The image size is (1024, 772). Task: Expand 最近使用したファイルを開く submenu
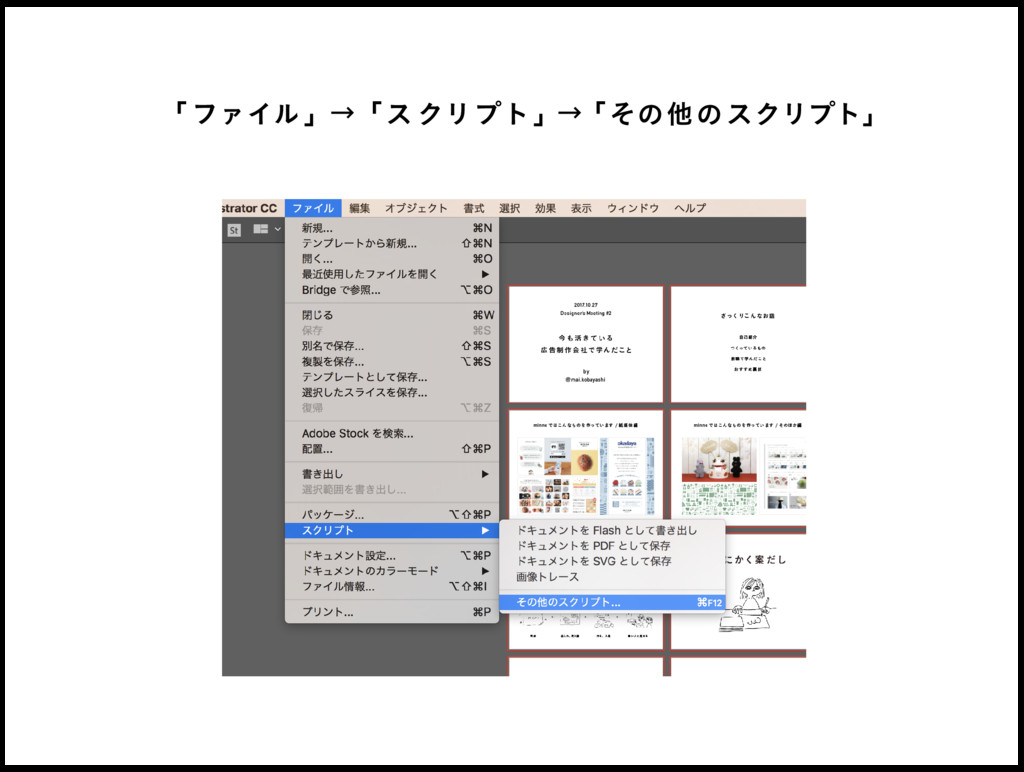point(392,274)
